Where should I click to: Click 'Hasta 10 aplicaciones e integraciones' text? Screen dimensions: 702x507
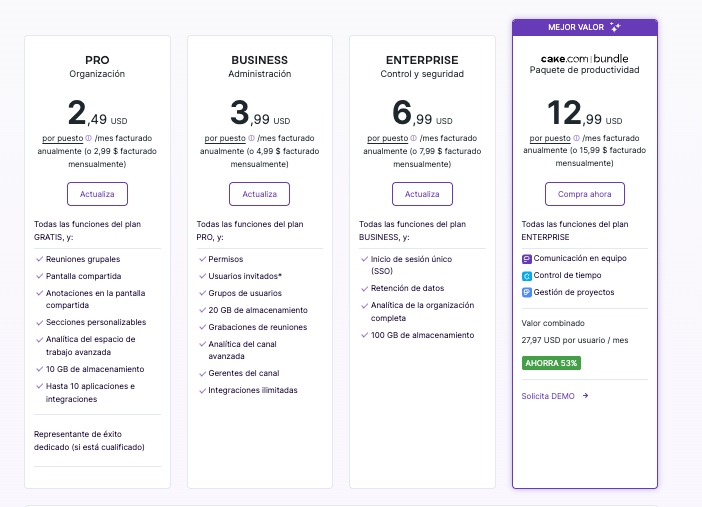coord(90,393)
